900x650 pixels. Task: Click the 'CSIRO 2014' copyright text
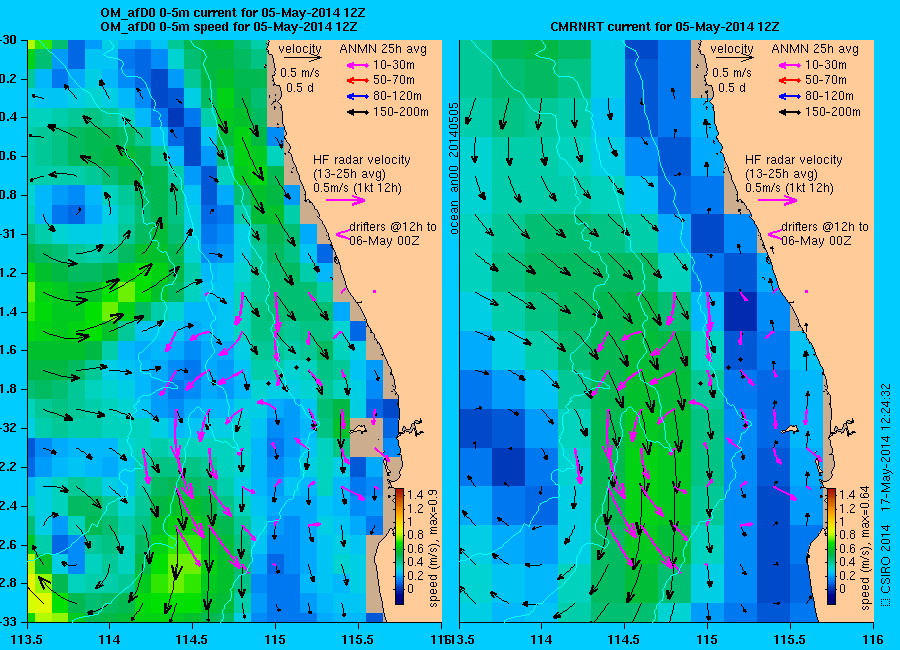point(886,558)
